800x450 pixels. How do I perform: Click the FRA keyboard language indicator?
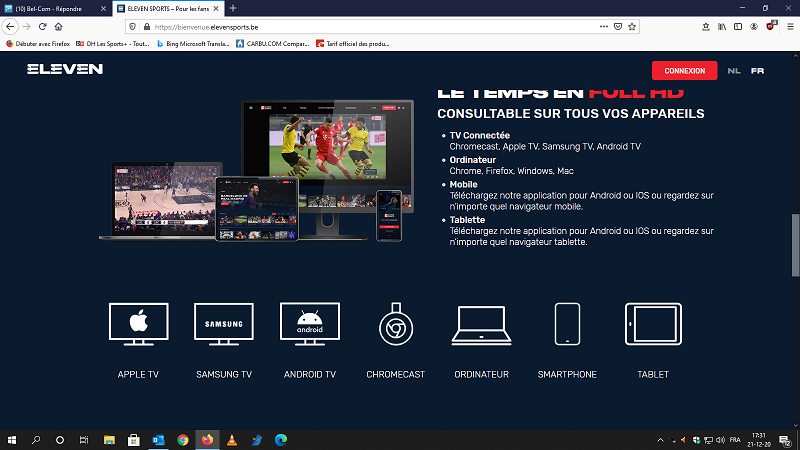click(x=735, y=440)
